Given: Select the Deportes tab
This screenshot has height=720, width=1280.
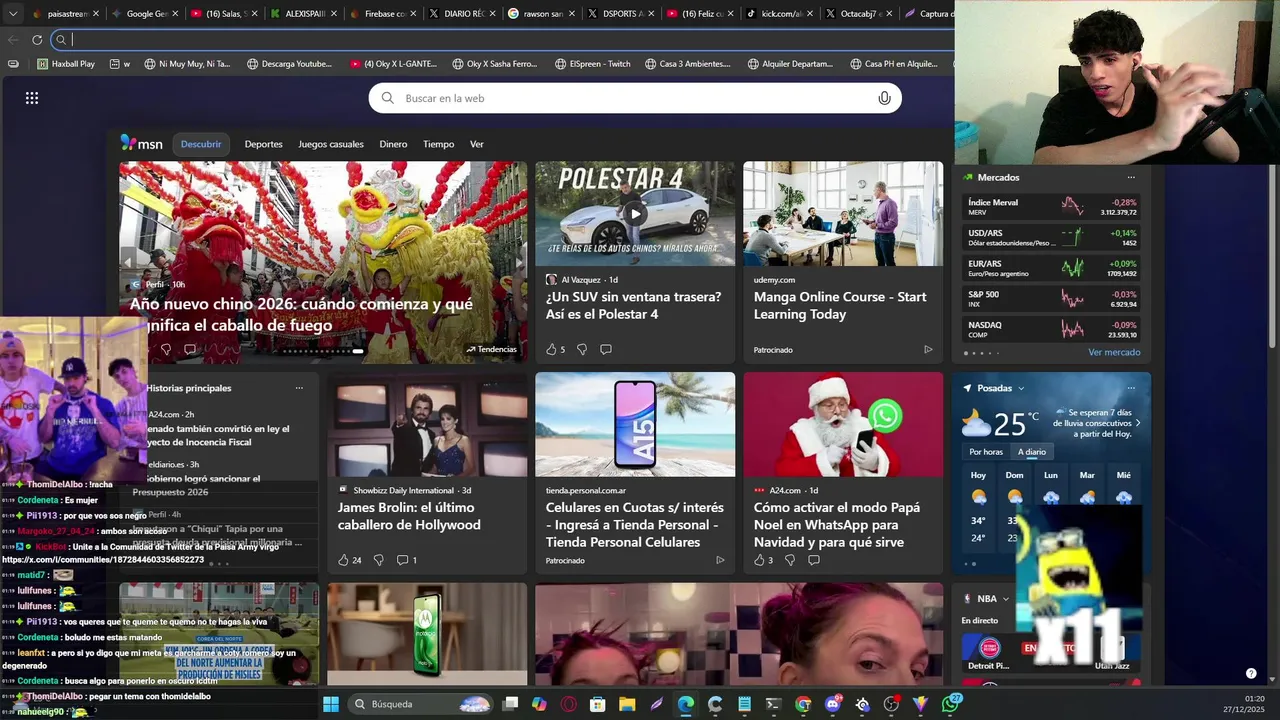Looking at the screenshot, I should click(x=264, y=144).
